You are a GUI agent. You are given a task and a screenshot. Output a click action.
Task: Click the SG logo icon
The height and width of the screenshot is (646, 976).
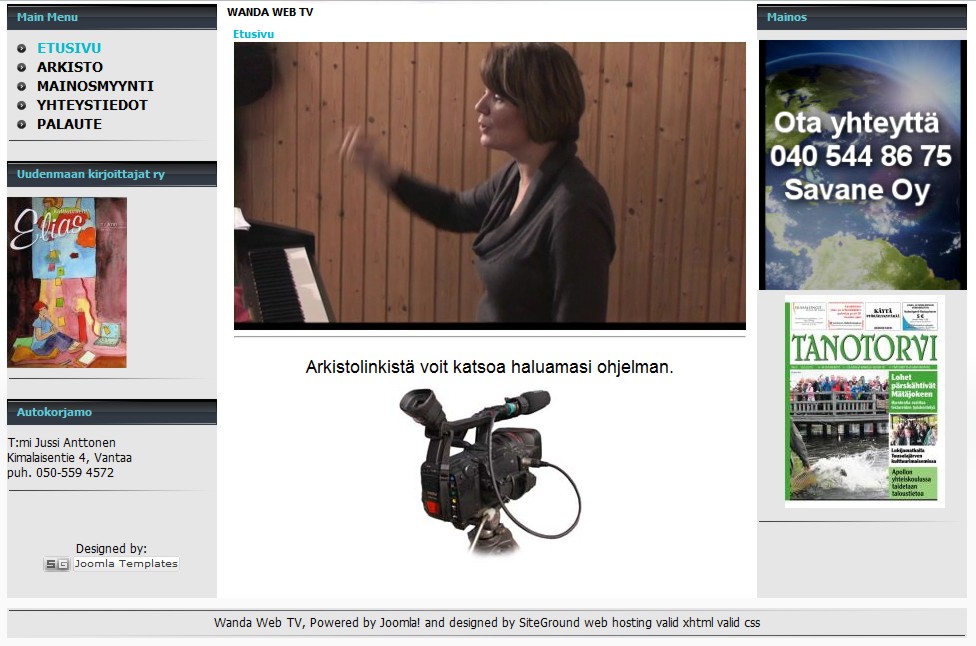pyautogui.click(x=57, y=564)
